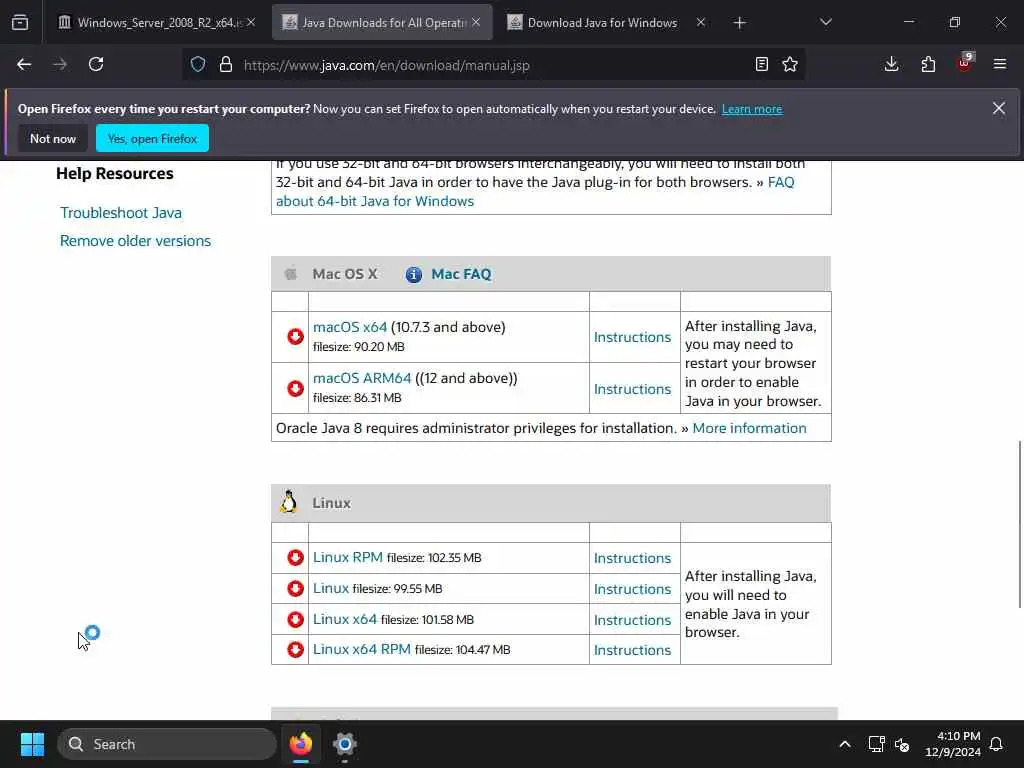Open the tracking protection shield icon

point(198,64)
